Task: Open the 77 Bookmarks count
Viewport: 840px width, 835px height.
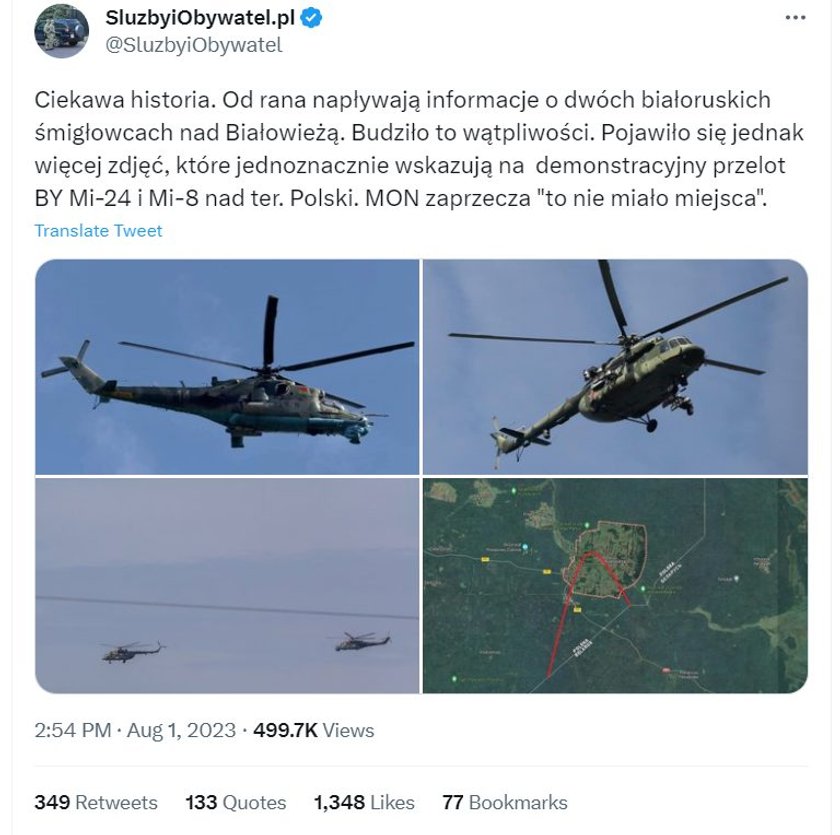Action: [x=505, y=802]
